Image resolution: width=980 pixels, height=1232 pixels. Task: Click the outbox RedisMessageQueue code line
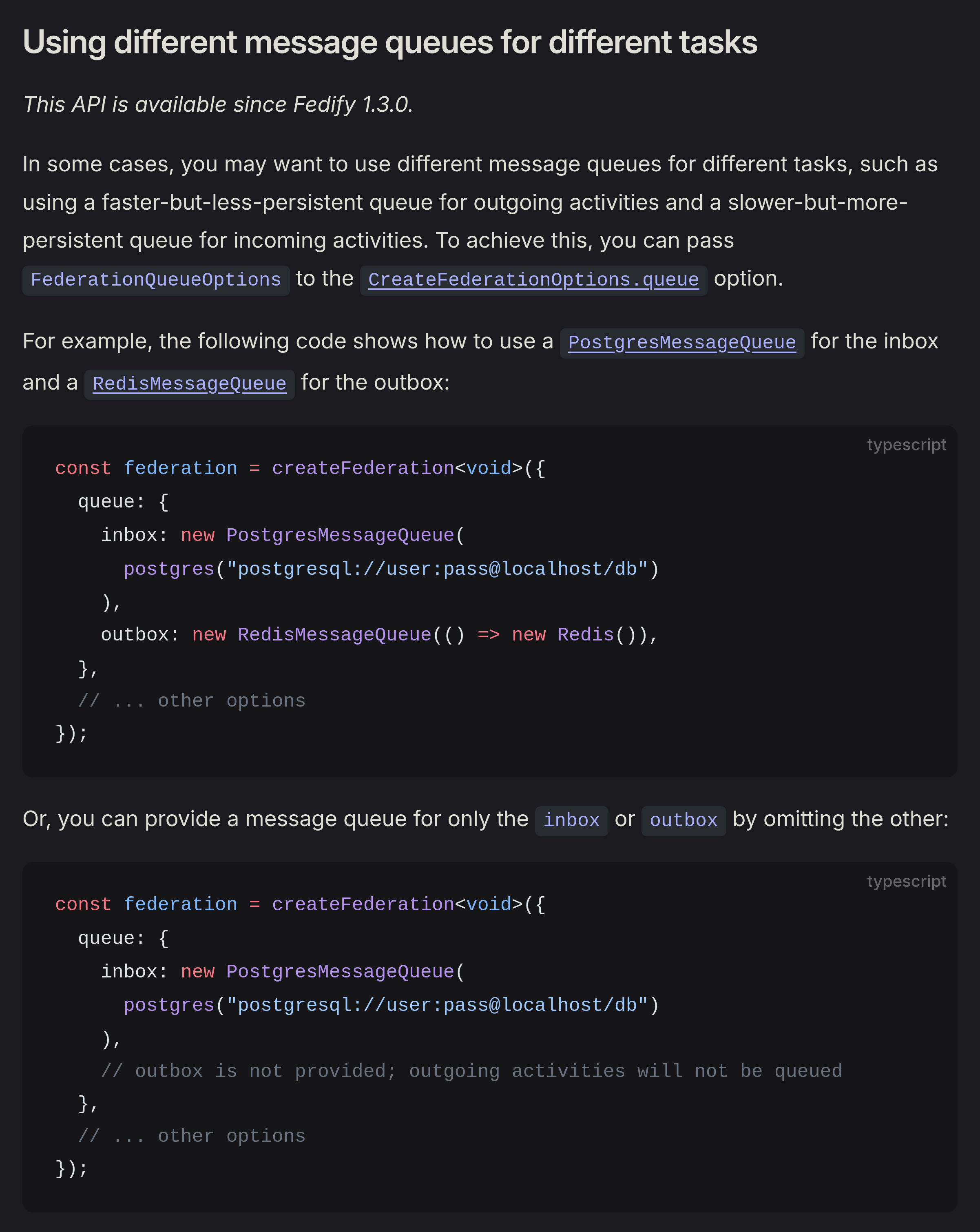coord(379,635)
